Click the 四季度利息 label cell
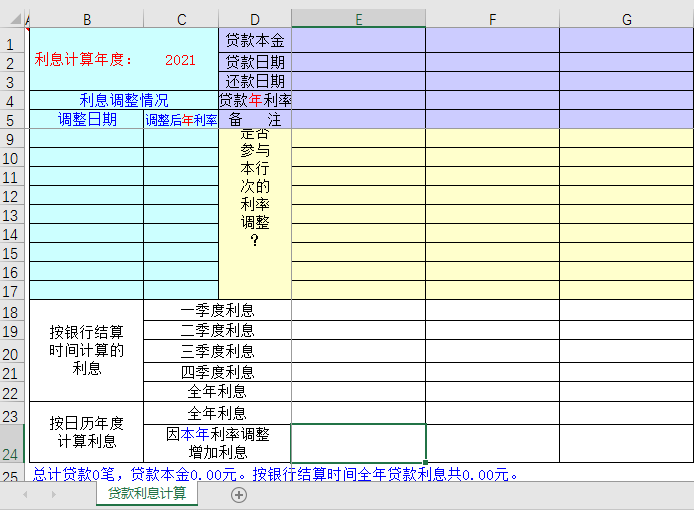The image size is (694, 510). tap(217, 372)
